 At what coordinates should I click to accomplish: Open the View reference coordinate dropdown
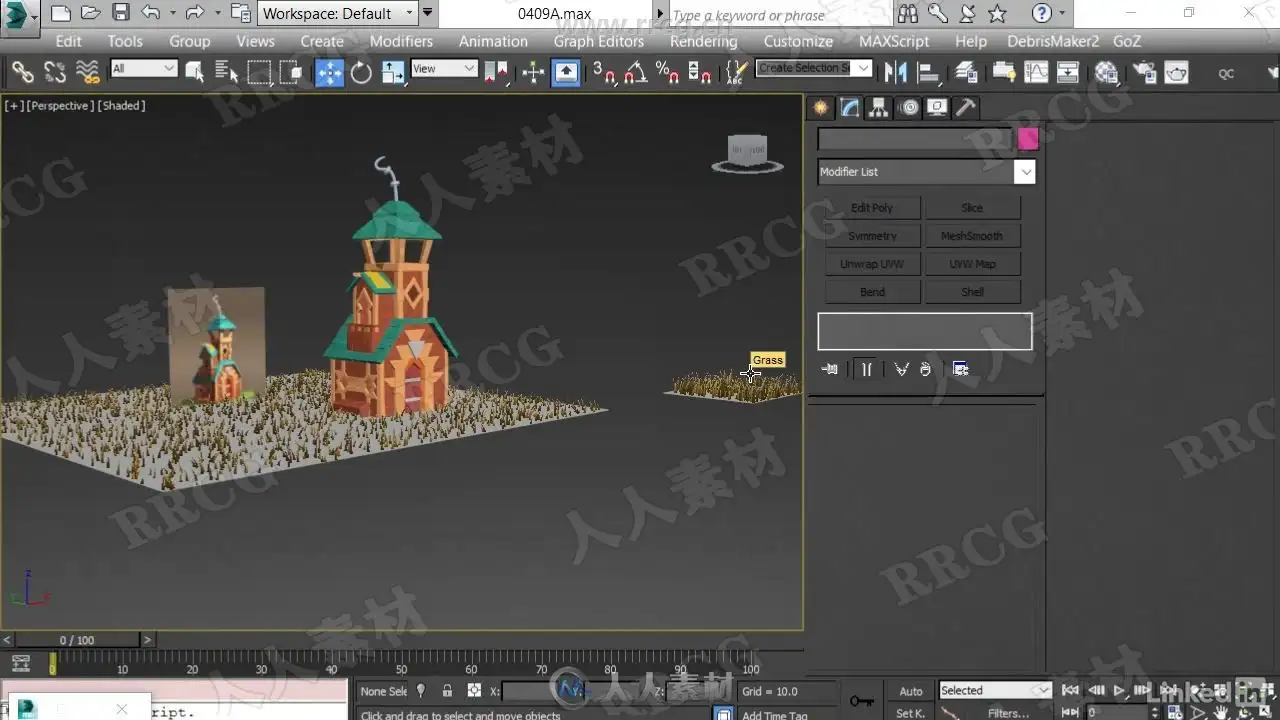(x=444, y=69)
